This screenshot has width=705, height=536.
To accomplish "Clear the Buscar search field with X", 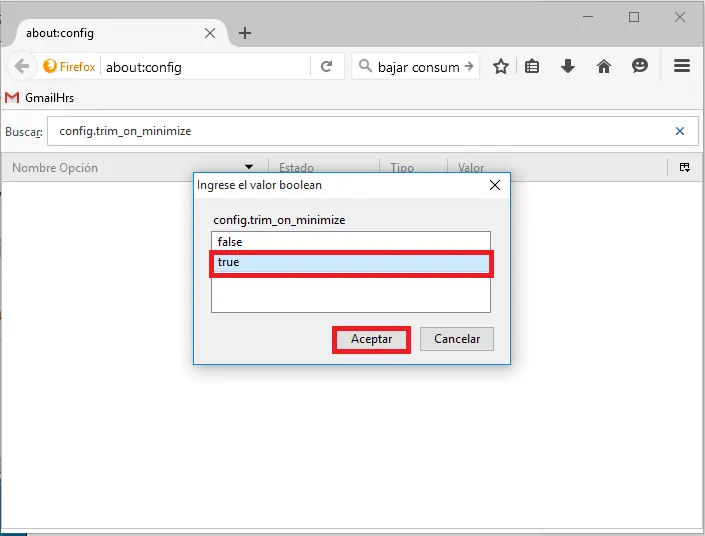I will click(x=679, y=131).
